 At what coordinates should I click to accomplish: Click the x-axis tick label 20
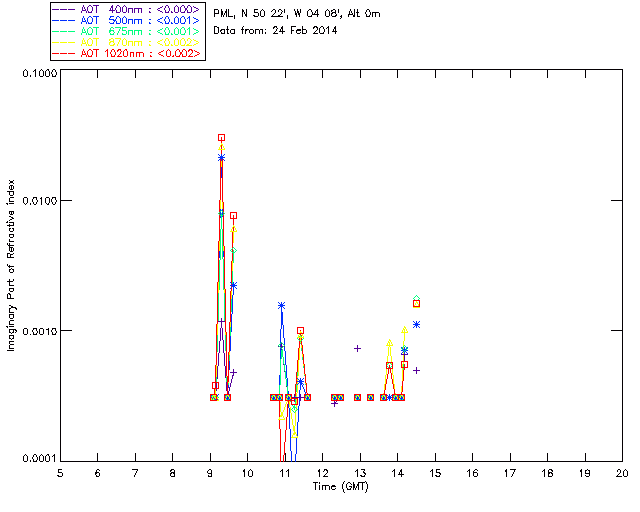pos(622,473)
